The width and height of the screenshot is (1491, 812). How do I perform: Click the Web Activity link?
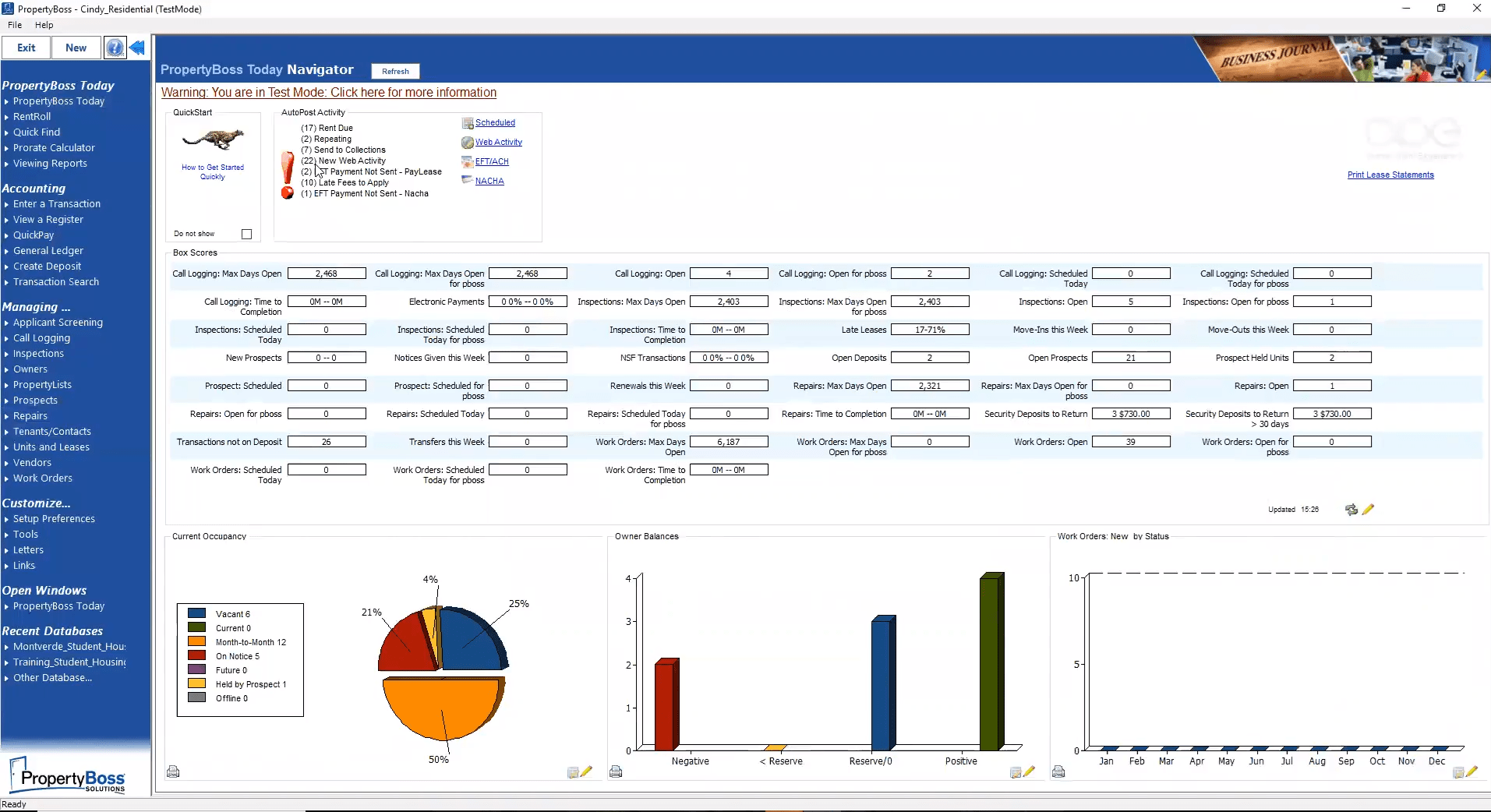pos(499,142)
